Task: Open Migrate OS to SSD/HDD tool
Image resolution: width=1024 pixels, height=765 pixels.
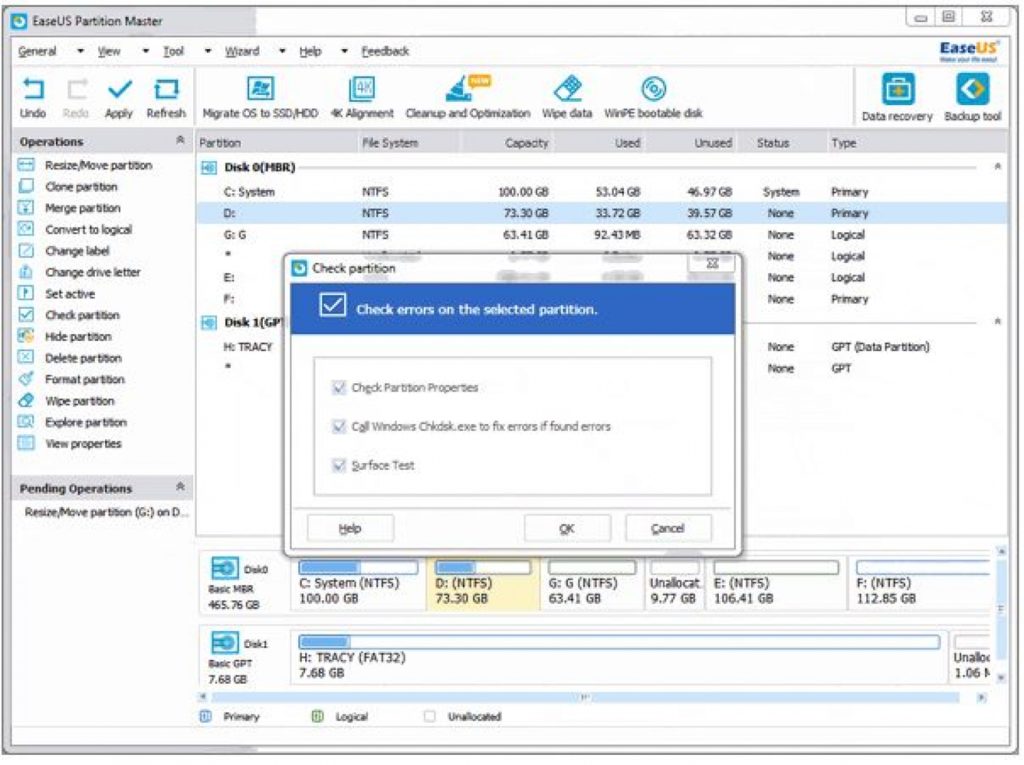Action: pos(260,98)
